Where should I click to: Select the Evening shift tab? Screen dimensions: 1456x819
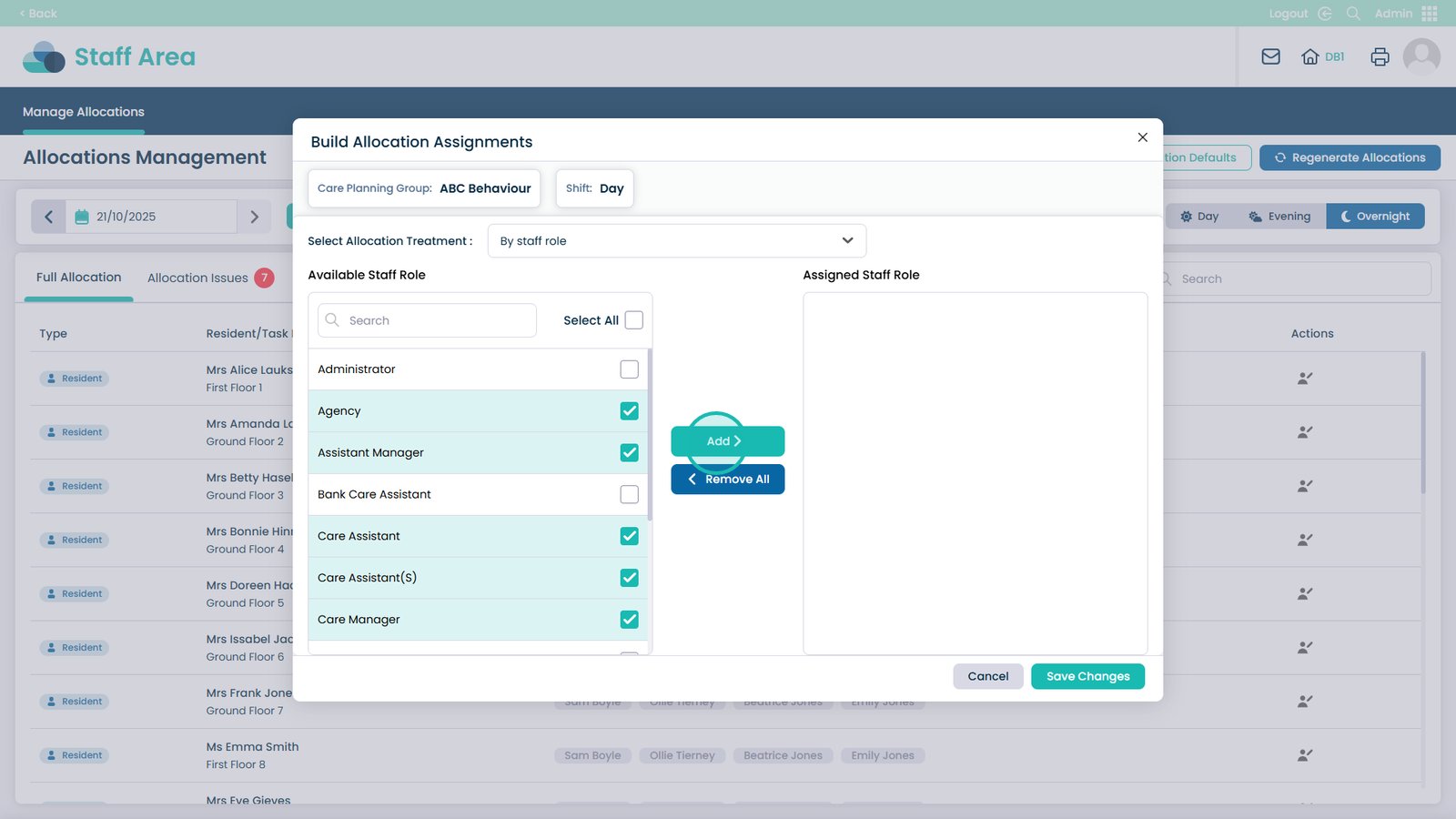[1279, 217]
